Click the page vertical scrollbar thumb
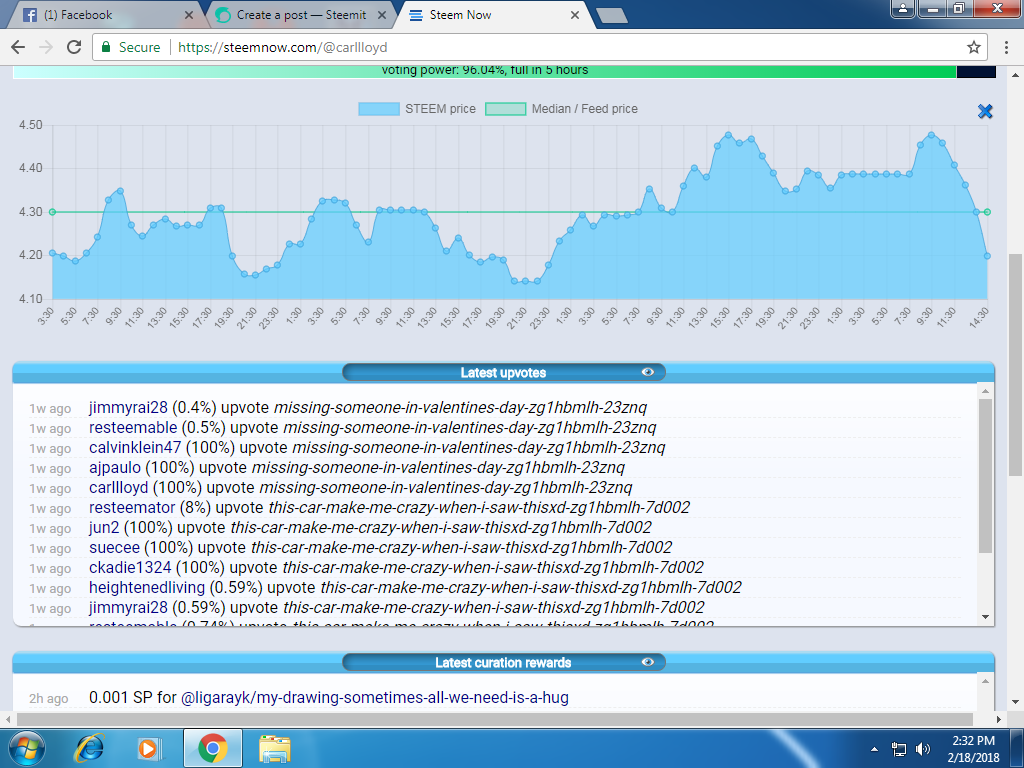Screen dimensions: 1024x768 click(1015, 364)
